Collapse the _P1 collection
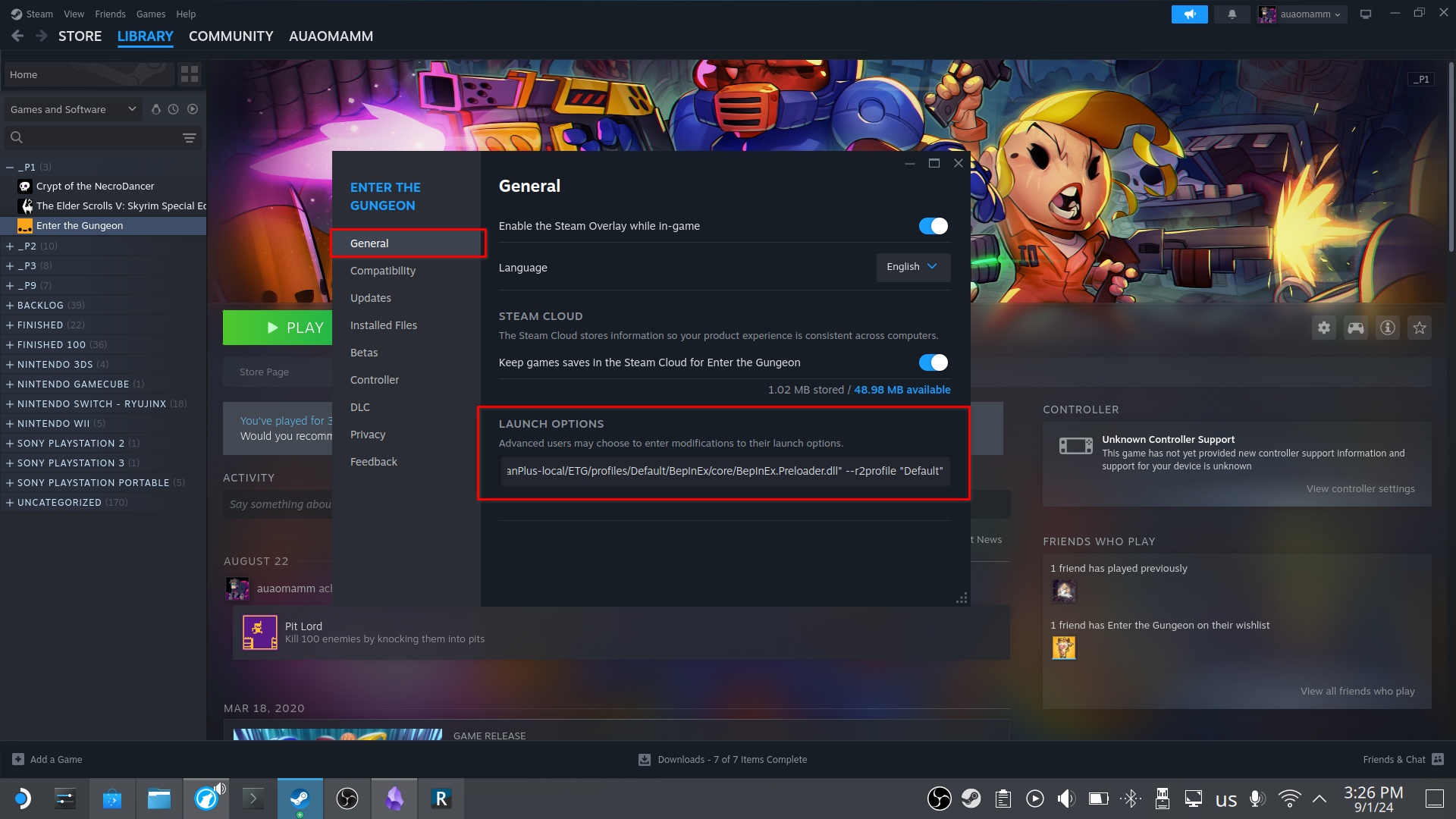 pos(10,167)
